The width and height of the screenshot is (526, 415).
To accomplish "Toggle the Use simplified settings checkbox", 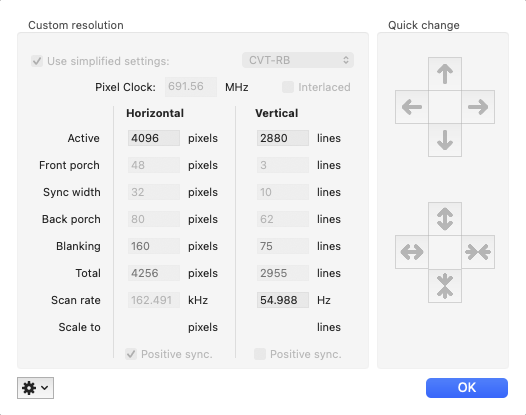I will coord(37,61).
